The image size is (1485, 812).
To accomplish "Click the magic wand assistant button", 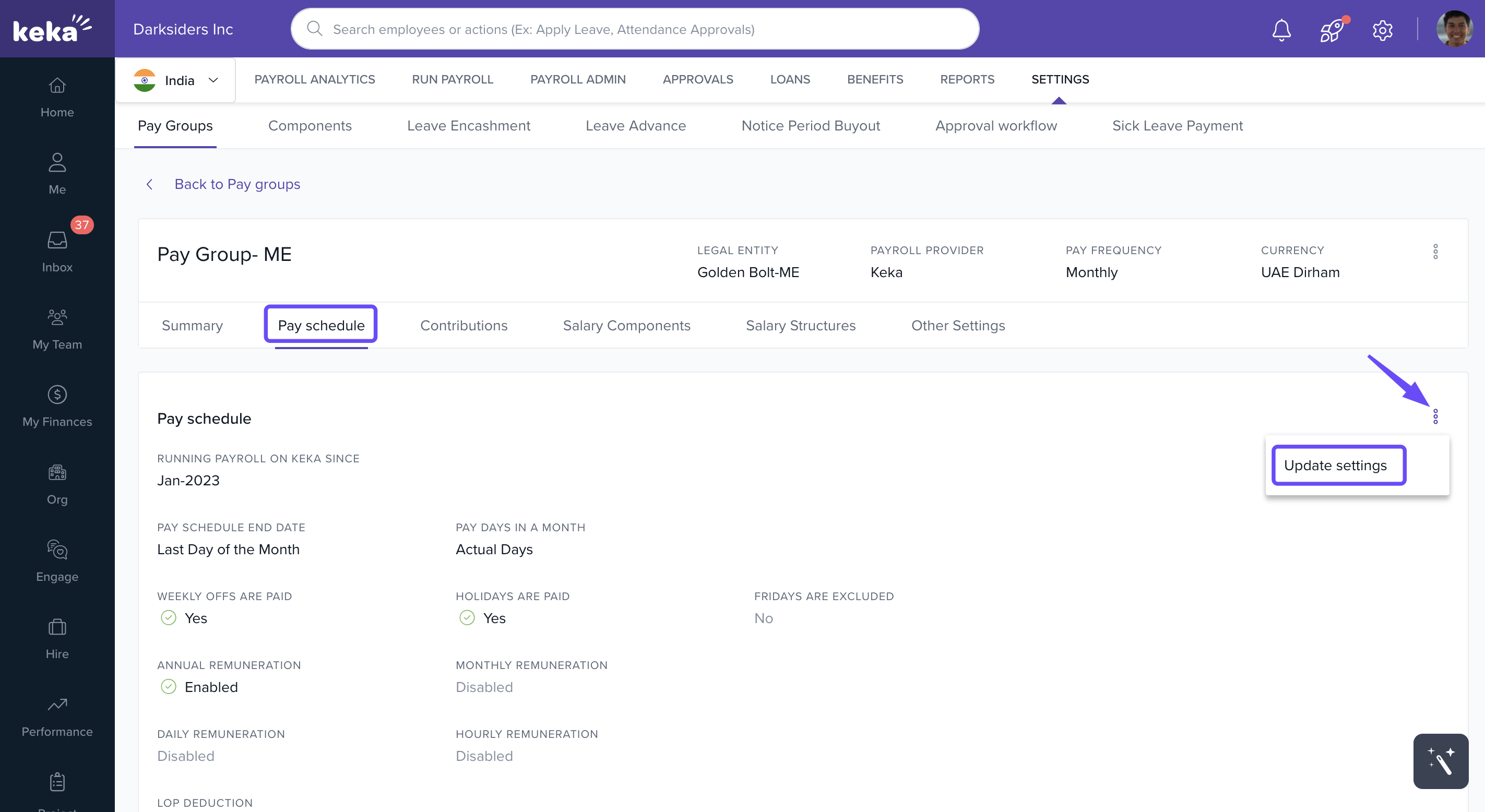I will point(1440,761).
